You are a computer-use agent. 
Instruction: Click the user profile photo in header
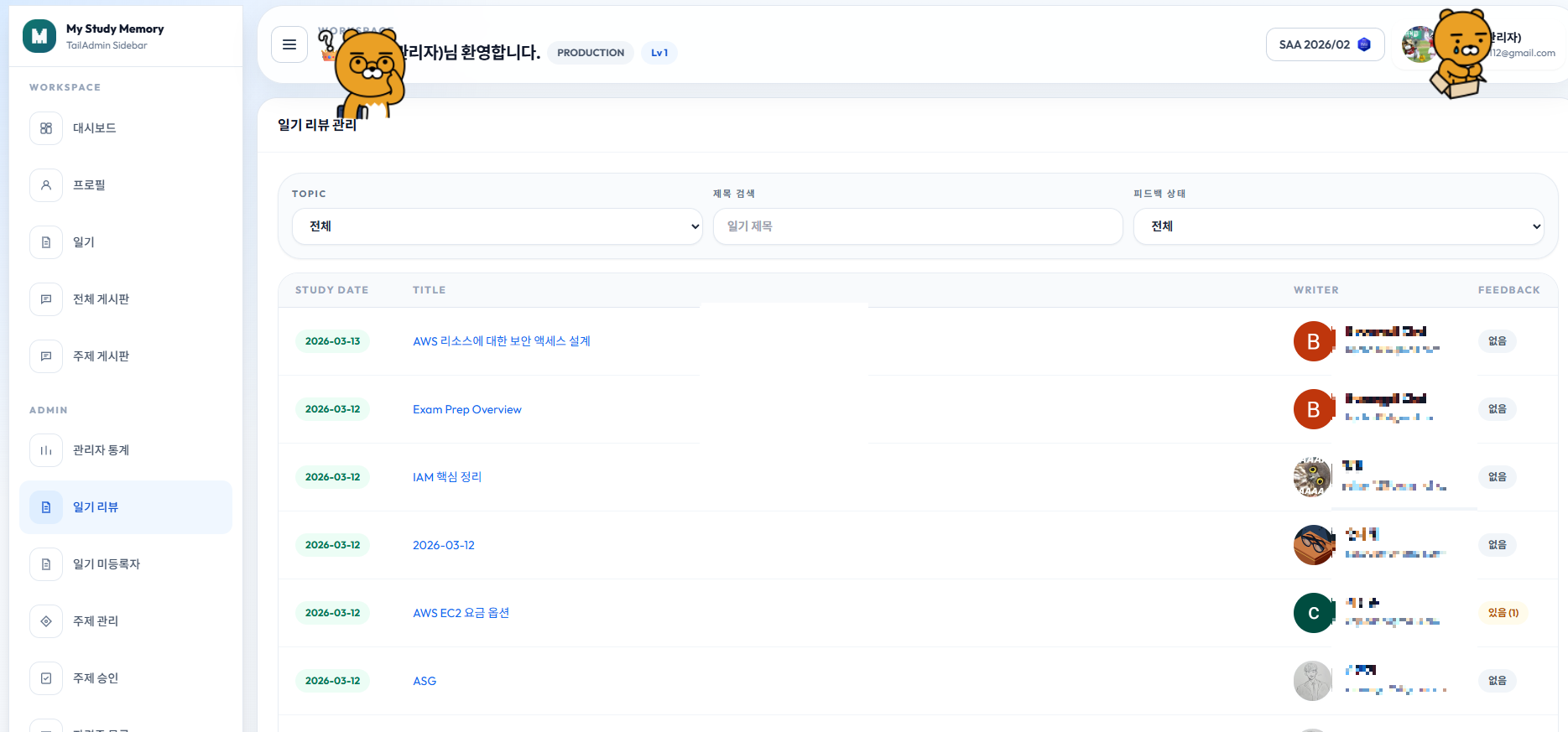[1420, 44]
